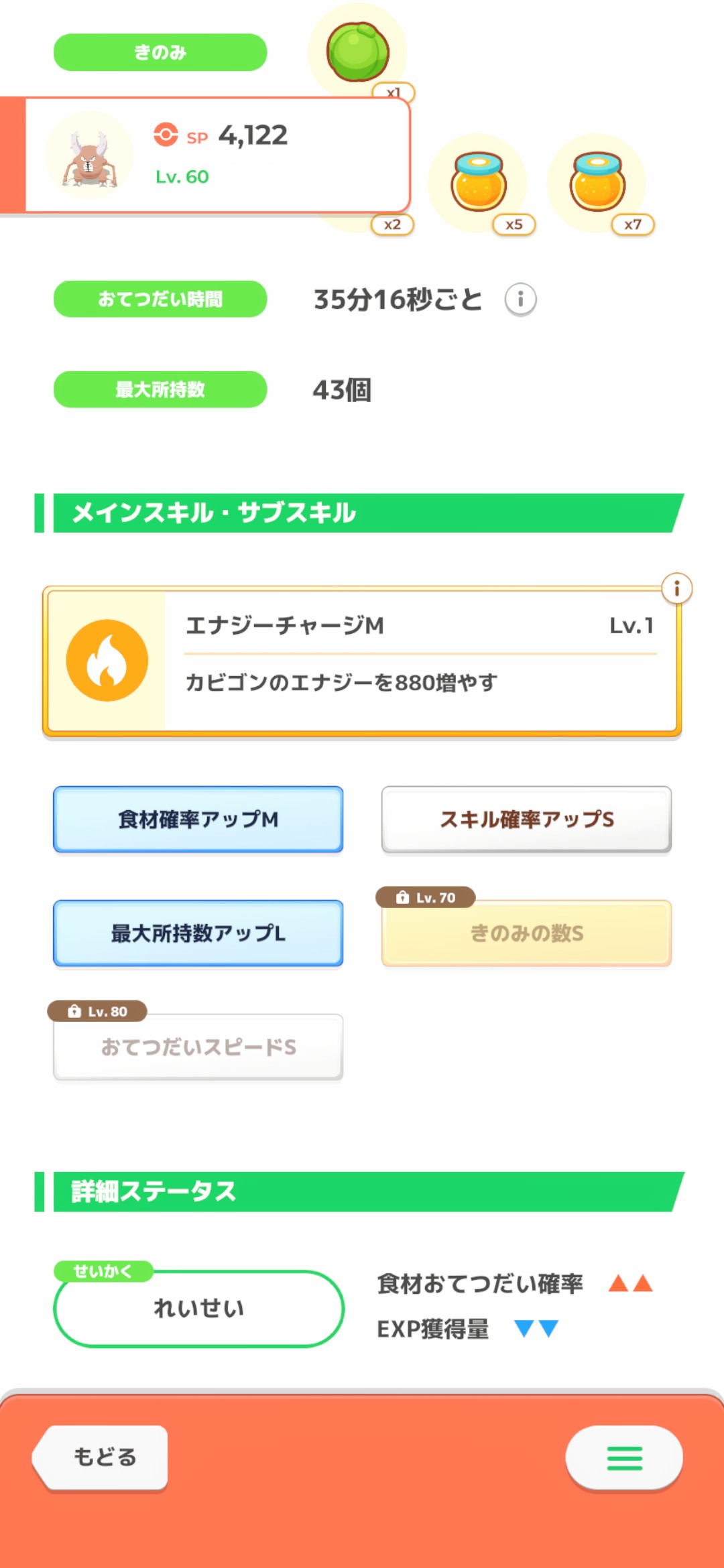724x1568 pixels.
Task: Tap the honey jar with x5 badge
Action: (x=478, y=182)
